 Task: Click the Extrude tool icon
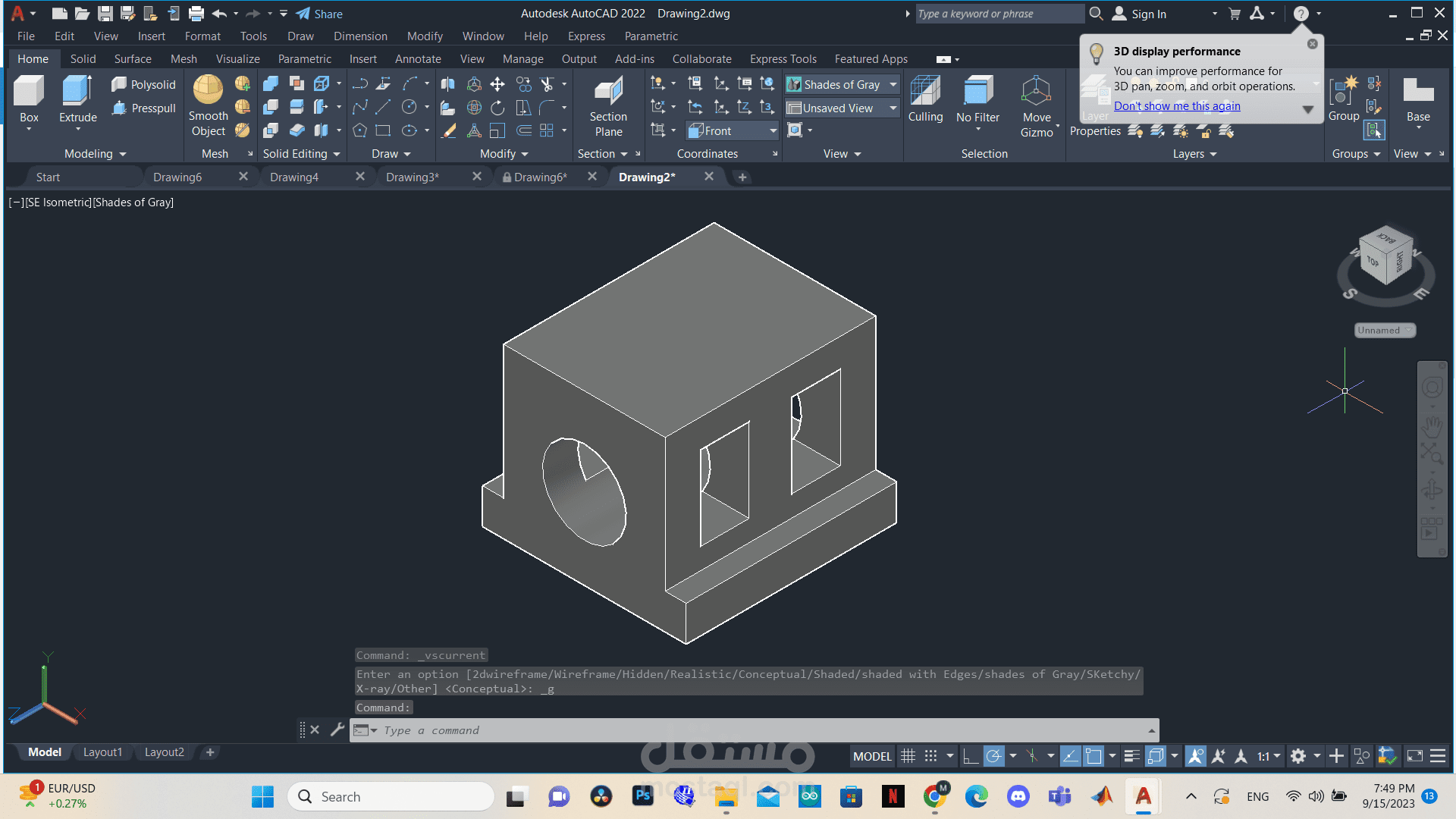click(77, 92)
